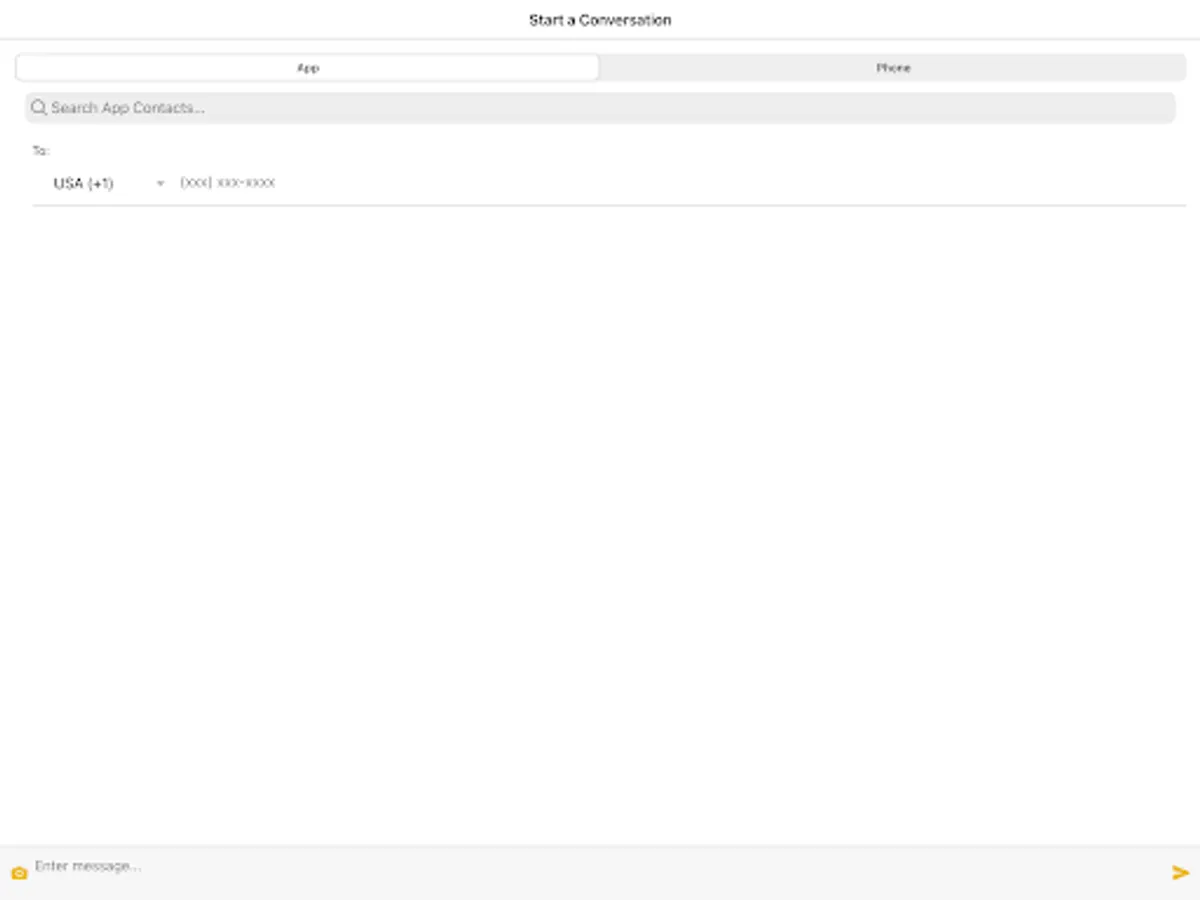Viewport: 1200px width, 900px height.
Task: Switch to the Phone tab
Action: pos(893,68)
